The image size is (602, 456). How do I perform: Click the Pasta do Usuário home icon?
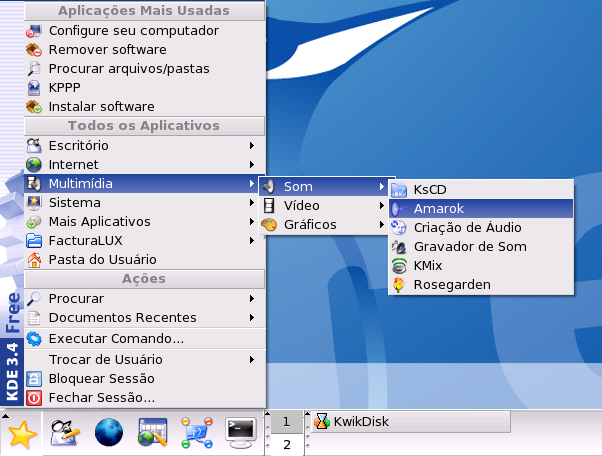[34, 260]
